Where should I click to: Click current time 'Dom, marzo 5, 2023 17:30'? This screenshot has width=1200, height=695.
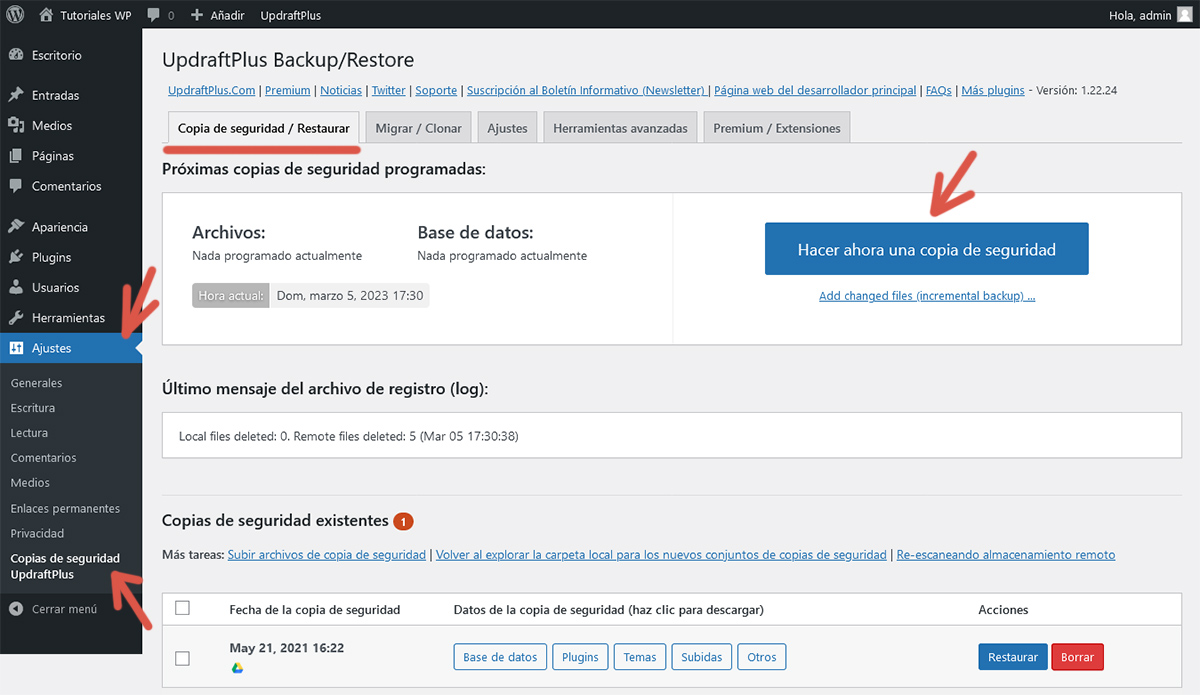click(x=350, y=296)
